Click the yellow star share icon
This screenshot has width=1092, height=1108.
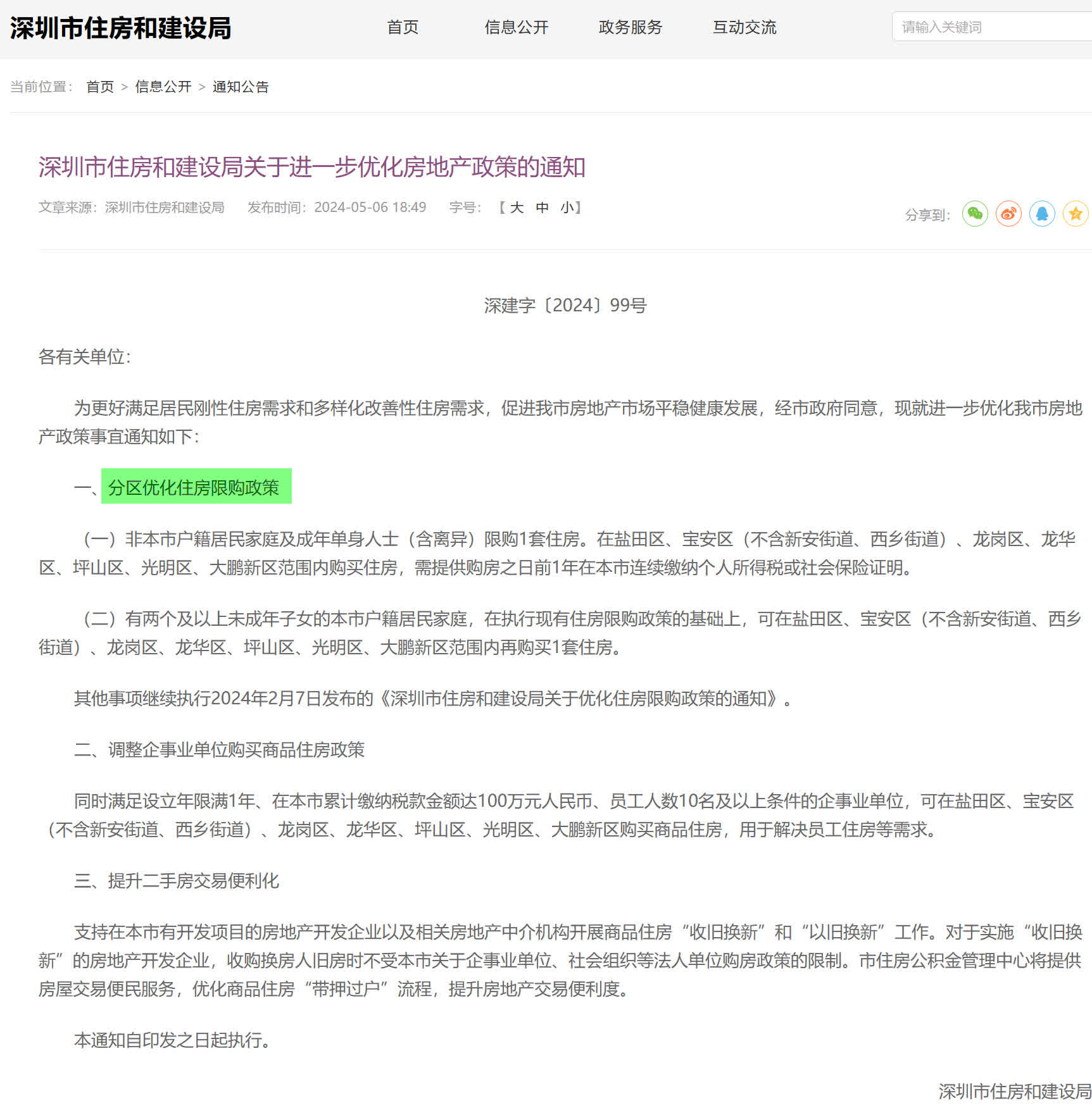click(x=1076, y=214)
